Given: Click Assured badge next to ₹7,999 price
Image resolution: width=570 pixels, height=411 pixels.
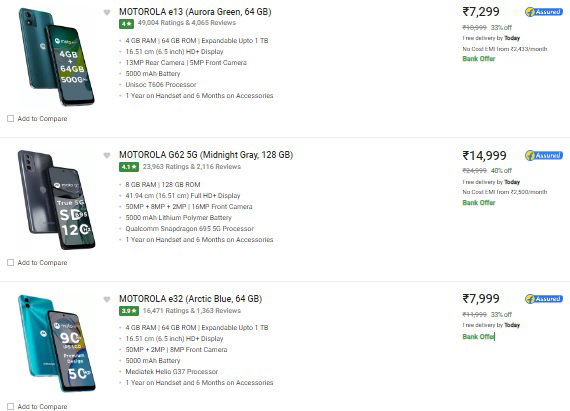Looking at the screenshot, I should (544, 299).
